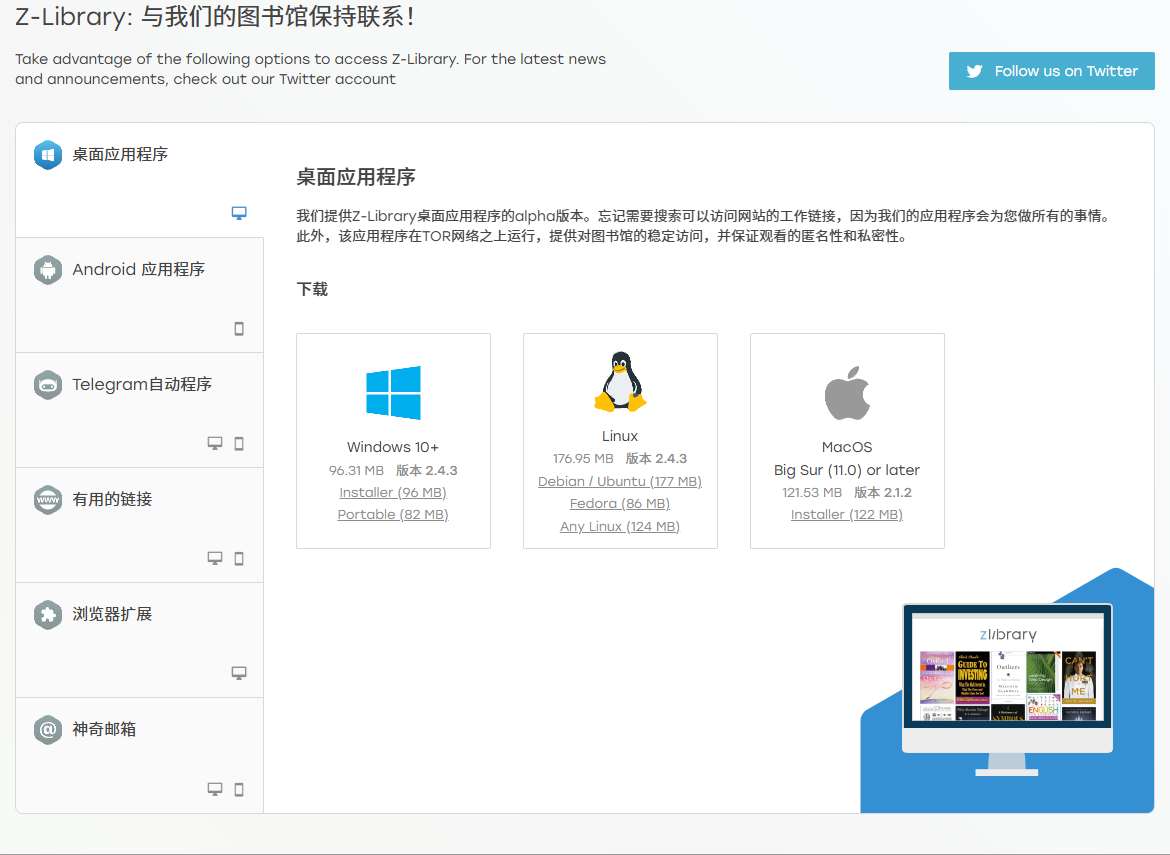
Task: Click the Apple logo in MacOS card
Action: (x=847, y=393)
